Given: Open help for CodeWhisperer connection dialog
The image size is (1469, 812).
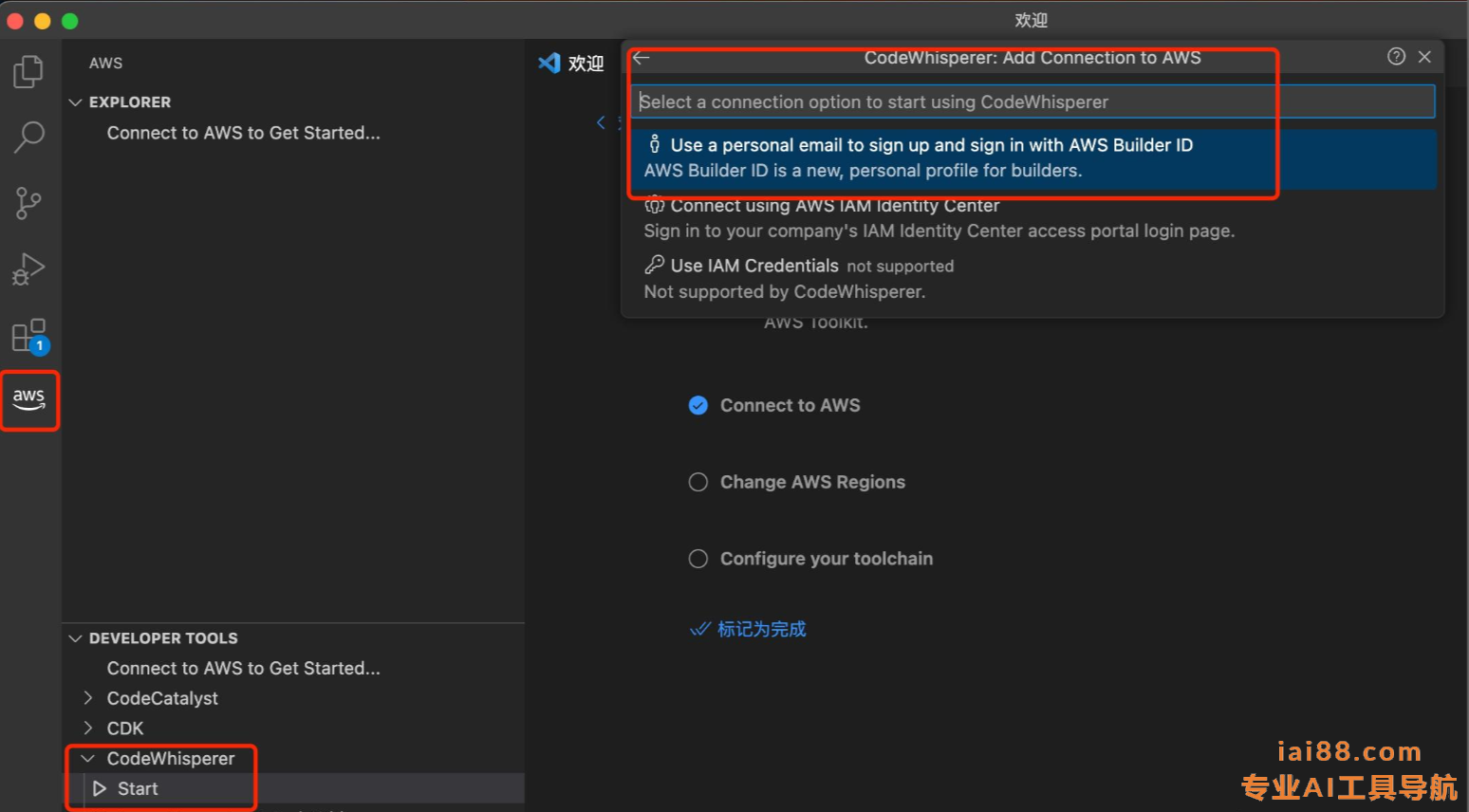Looking at the screenshot, I should [x=1396, y=57].
